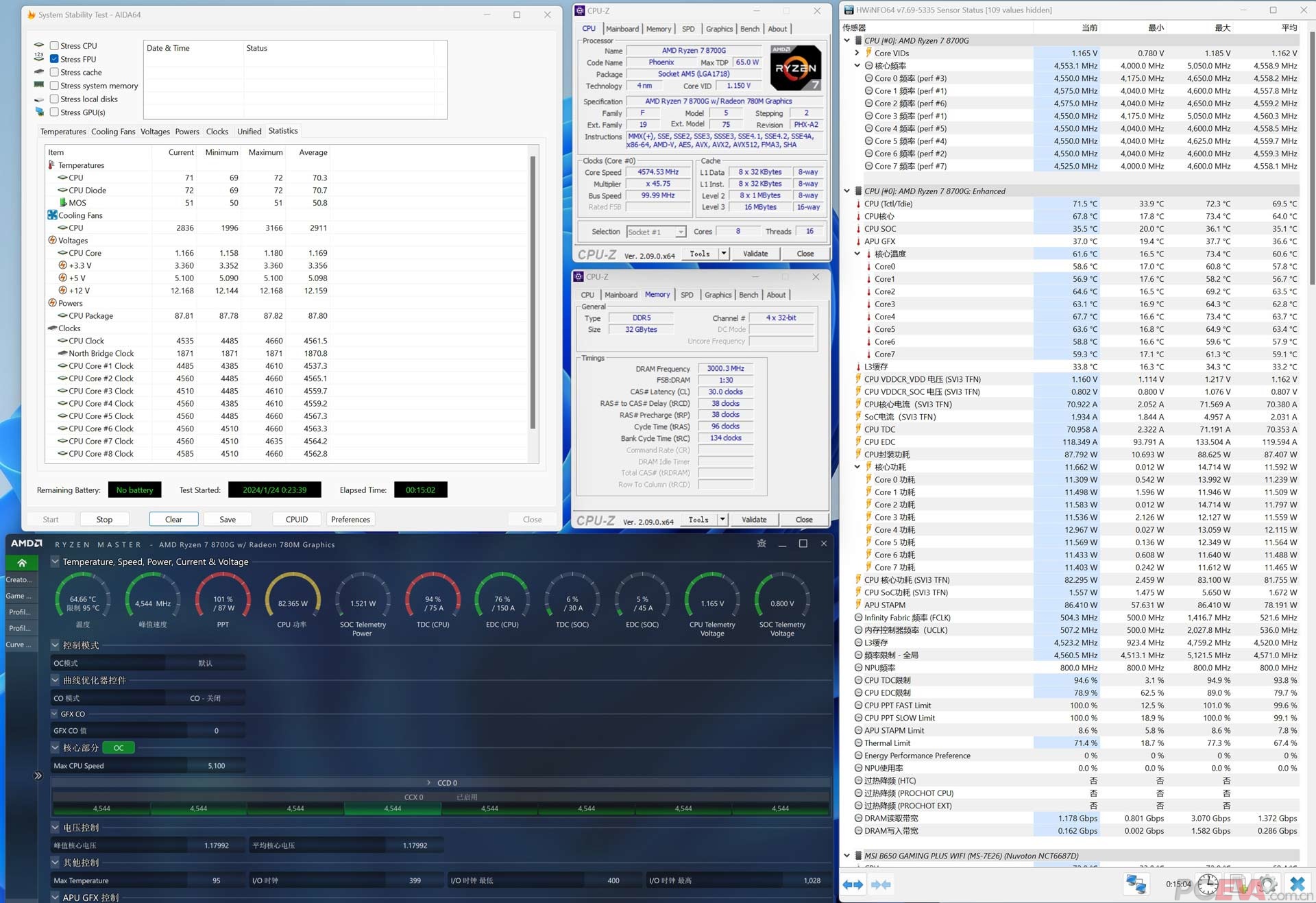Viewport: 1316px width, 903px height.
Task: Click the memory module icon beside Stress system memory
Action: (x=39, y=85)
